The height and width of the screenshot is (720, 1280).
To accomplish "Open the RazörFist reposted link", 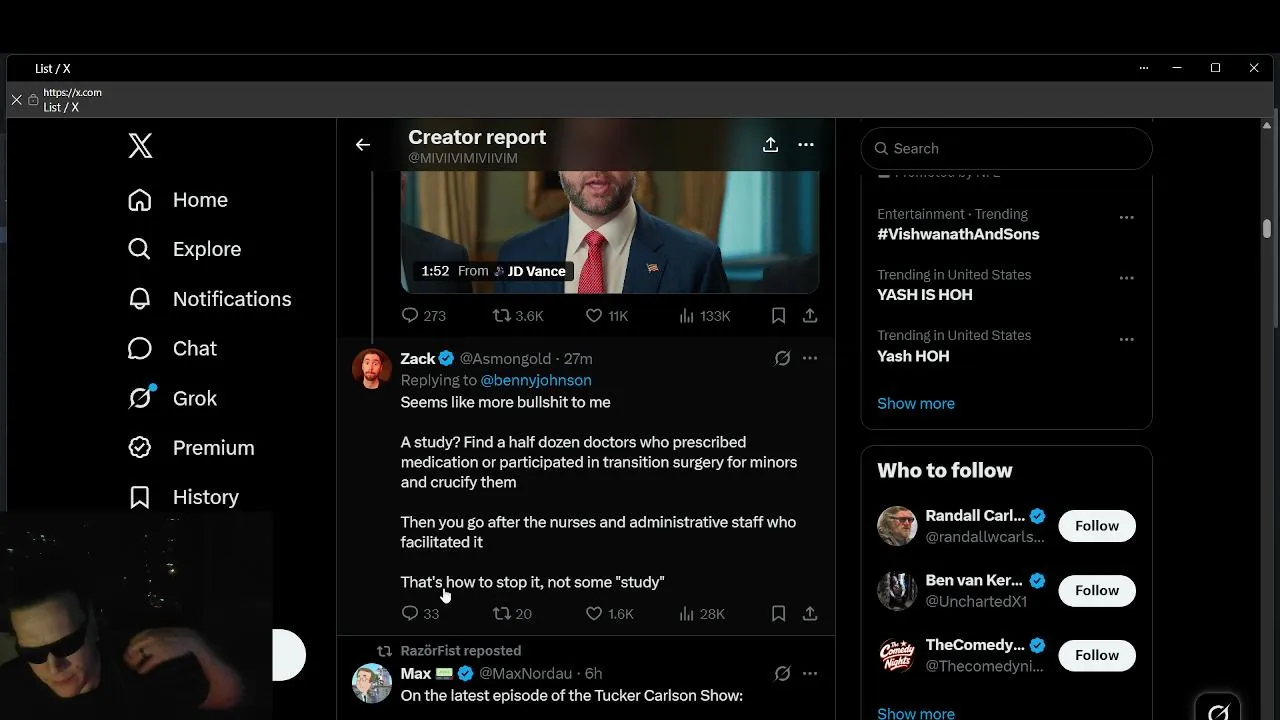I will click(x=461, y=651).
